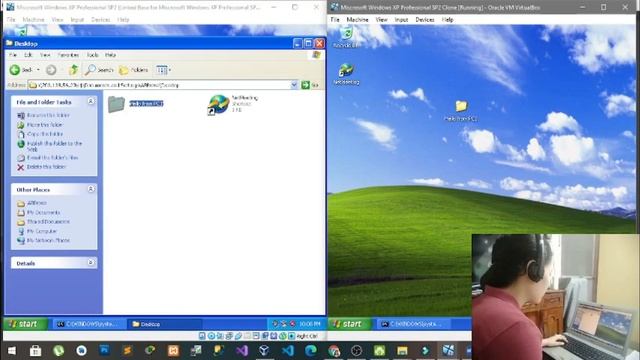Viewport: 640px width, 360px height.
Task: Toggle the Folders pane button
Action: [x=133, y=70]
